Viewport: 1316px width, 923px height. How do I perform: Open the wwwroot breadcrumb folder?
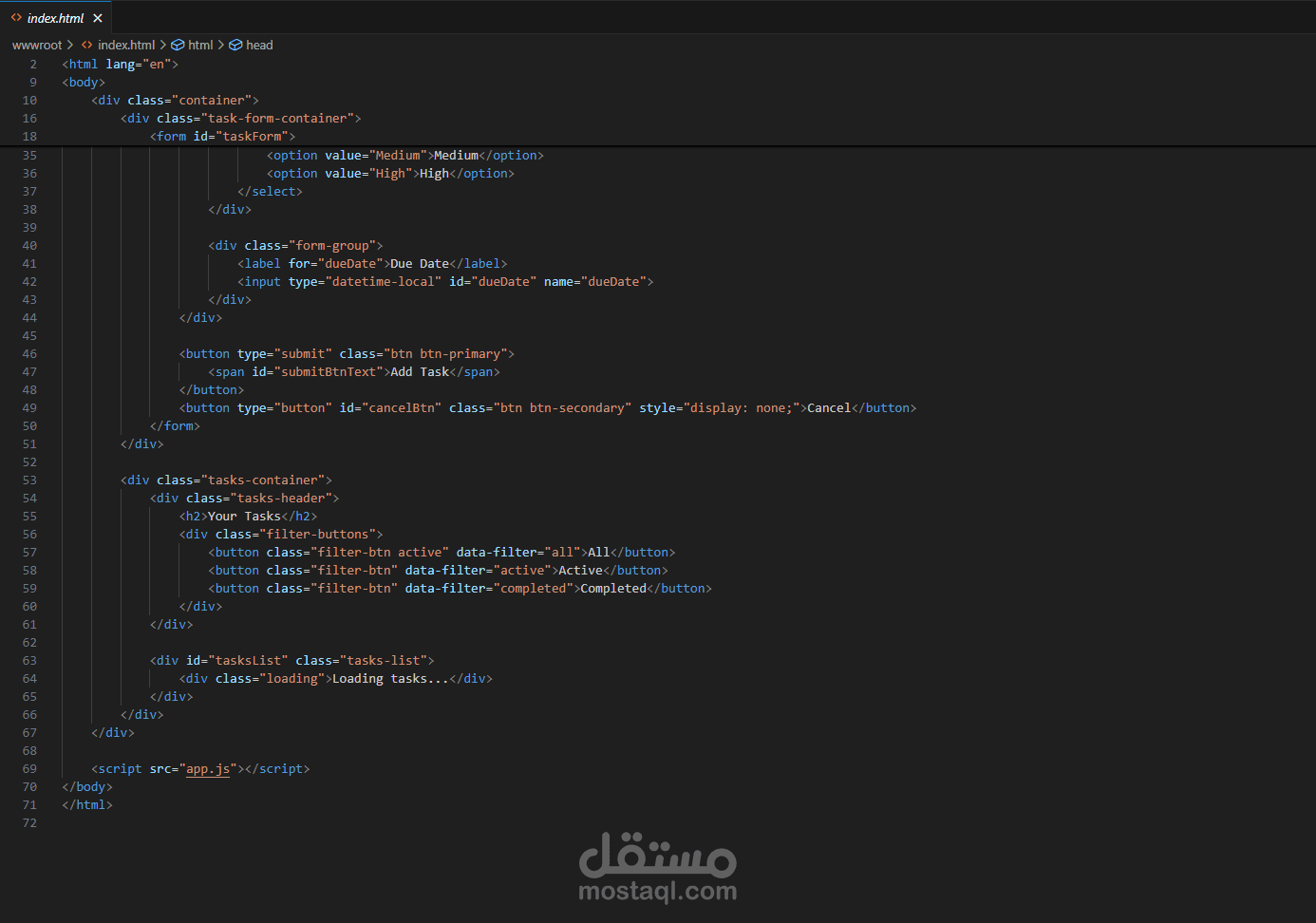(37, 45)
